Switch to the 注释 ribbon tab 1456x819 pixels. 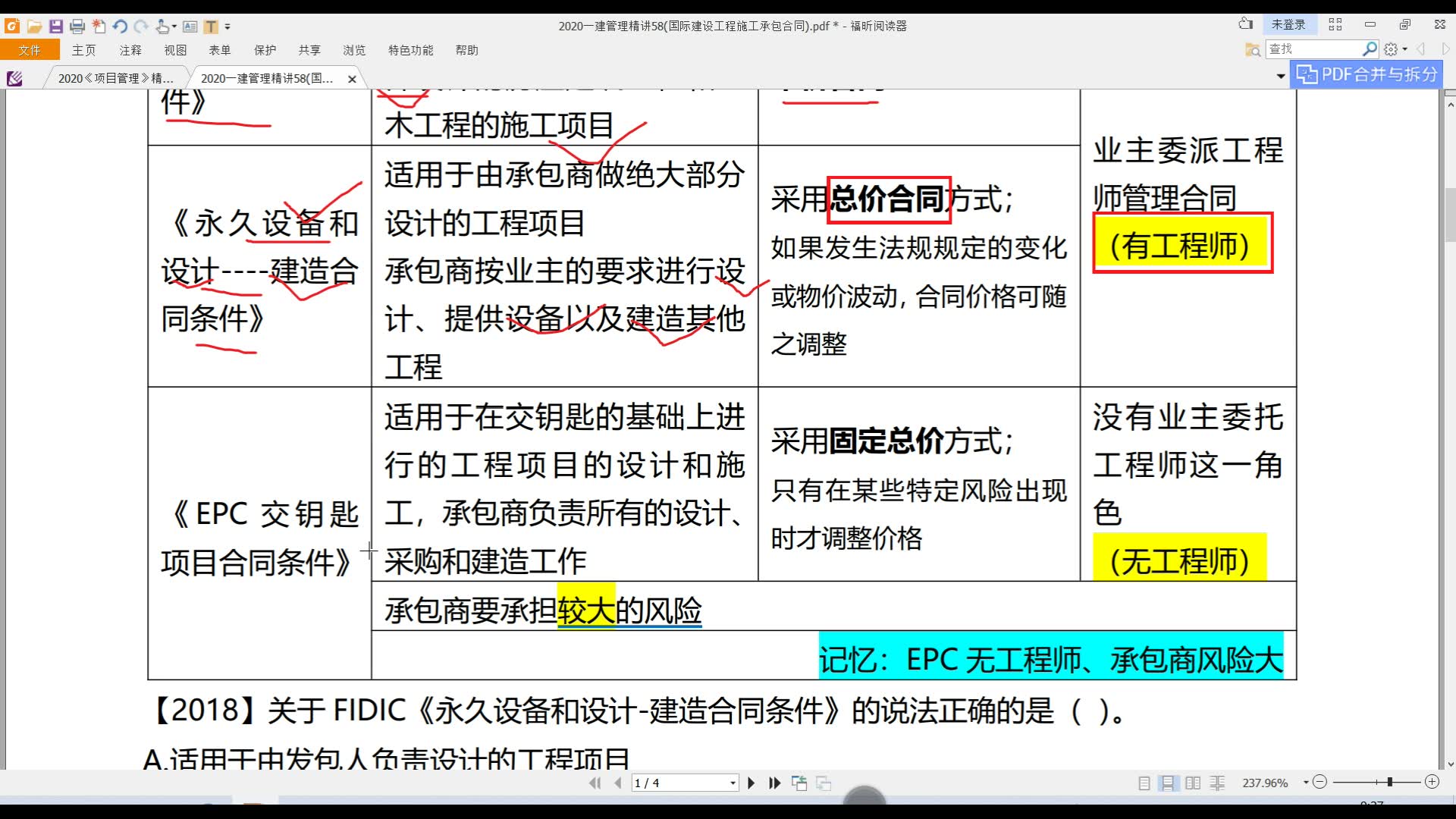coord(130,50)
